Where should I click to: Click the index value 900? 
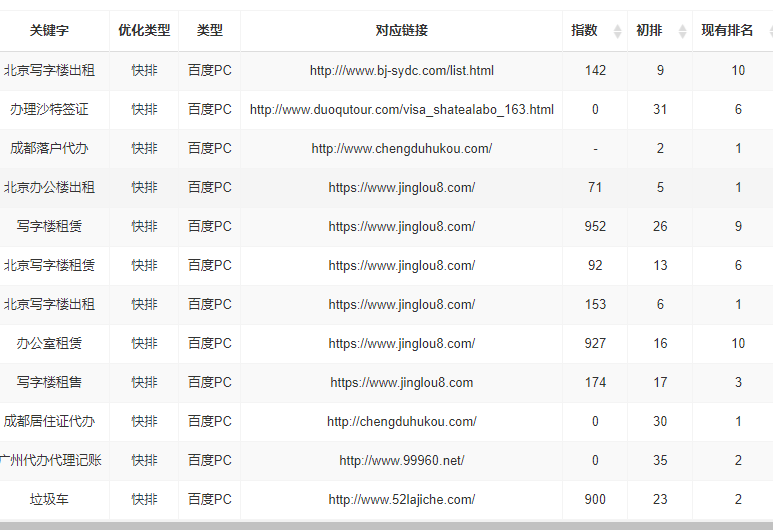[x=595, y=498]
